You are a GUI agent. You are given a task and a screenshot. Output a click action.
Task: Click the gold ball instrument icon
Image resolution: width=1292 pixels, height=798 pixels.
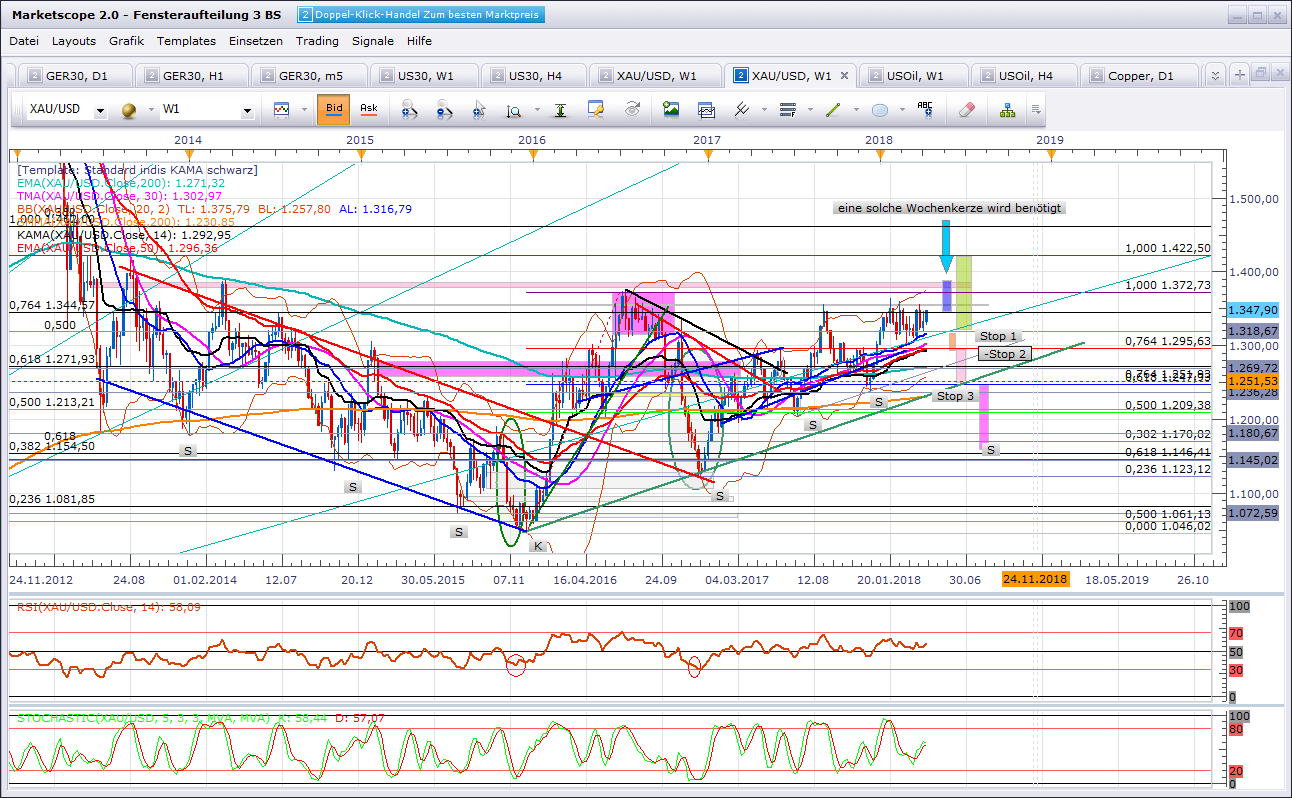[x=129, y=110]
